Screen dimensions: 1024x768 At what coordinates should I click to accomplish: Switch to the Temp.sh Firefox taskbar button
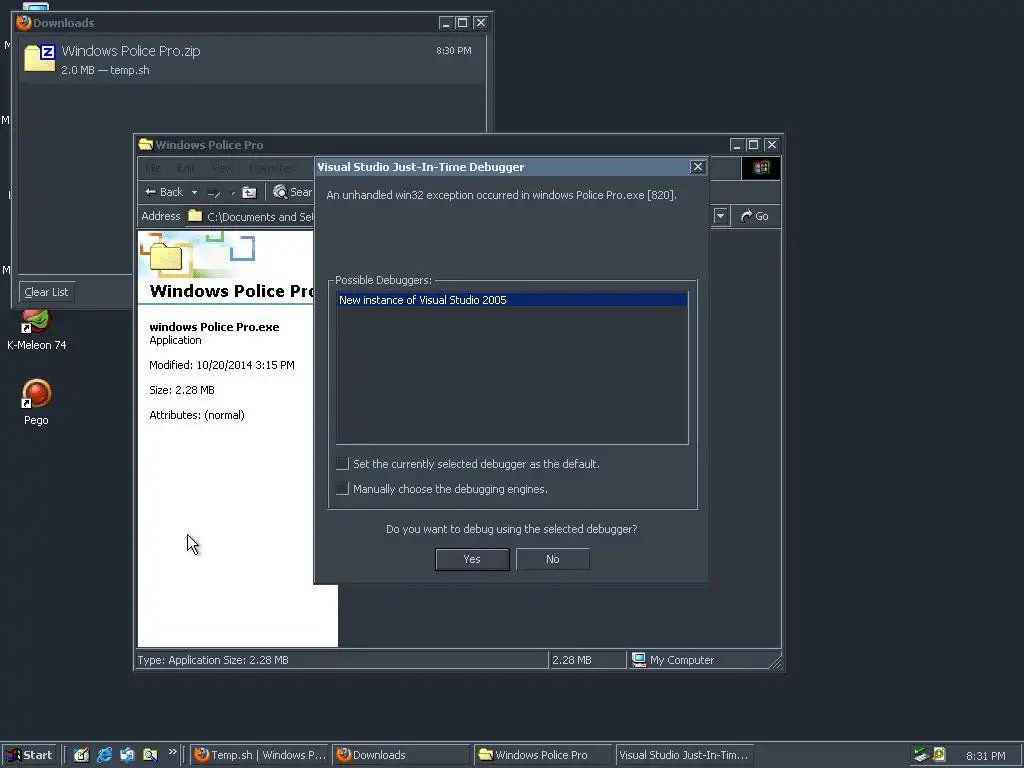(x=260, y=755)
